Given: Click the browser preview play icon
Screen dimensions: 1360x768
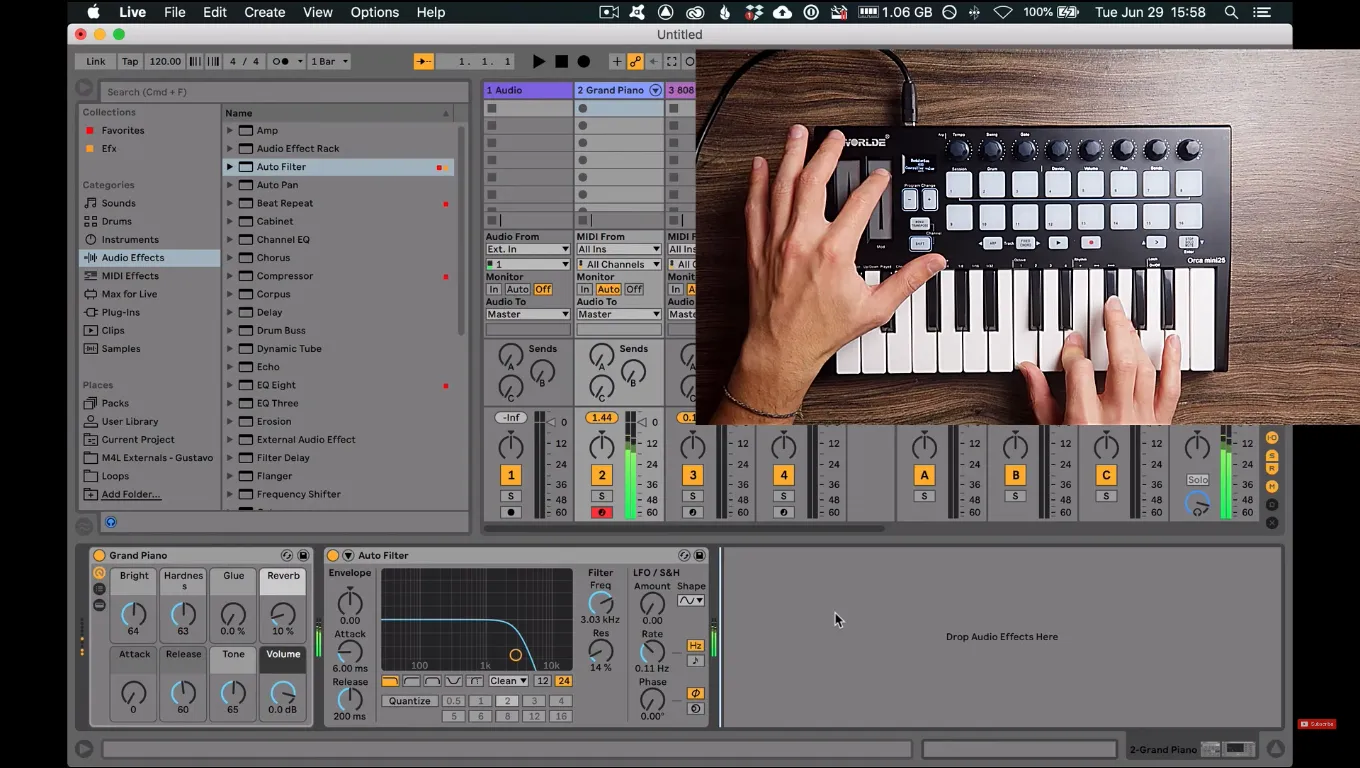Looking at the screenshot, I should [x=111, y=522].
